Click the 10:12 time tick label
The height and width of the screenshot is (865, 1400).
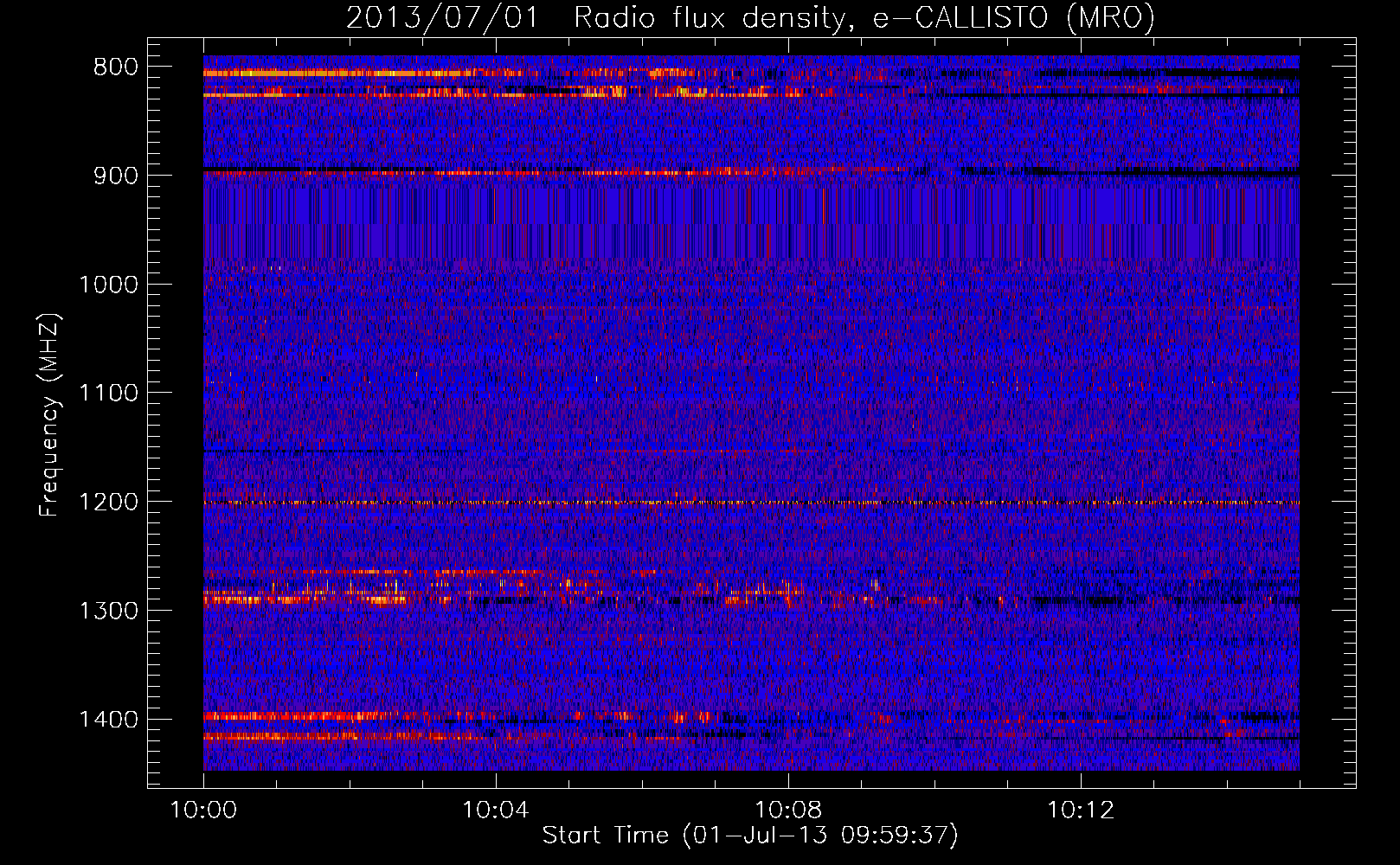pyautogui.click(x=1081, y=811)
